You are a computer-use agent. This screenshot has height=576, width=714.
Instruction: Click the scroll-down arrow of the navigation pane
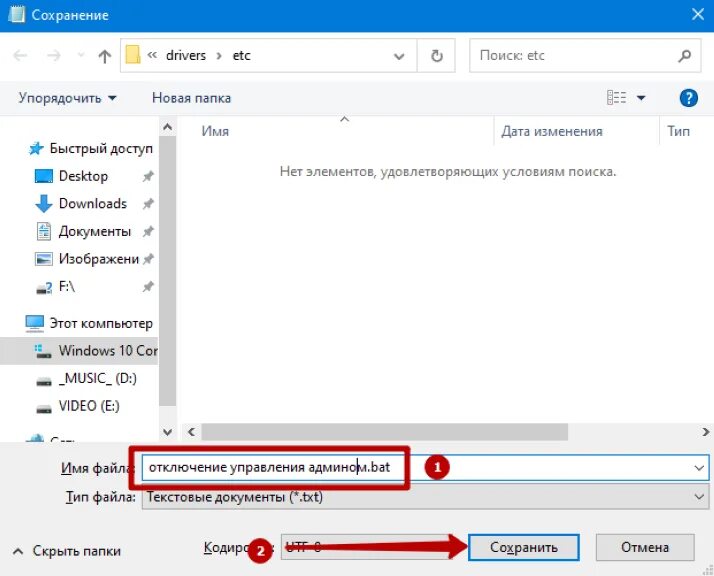pyautogui.click(x=168, y=432)
